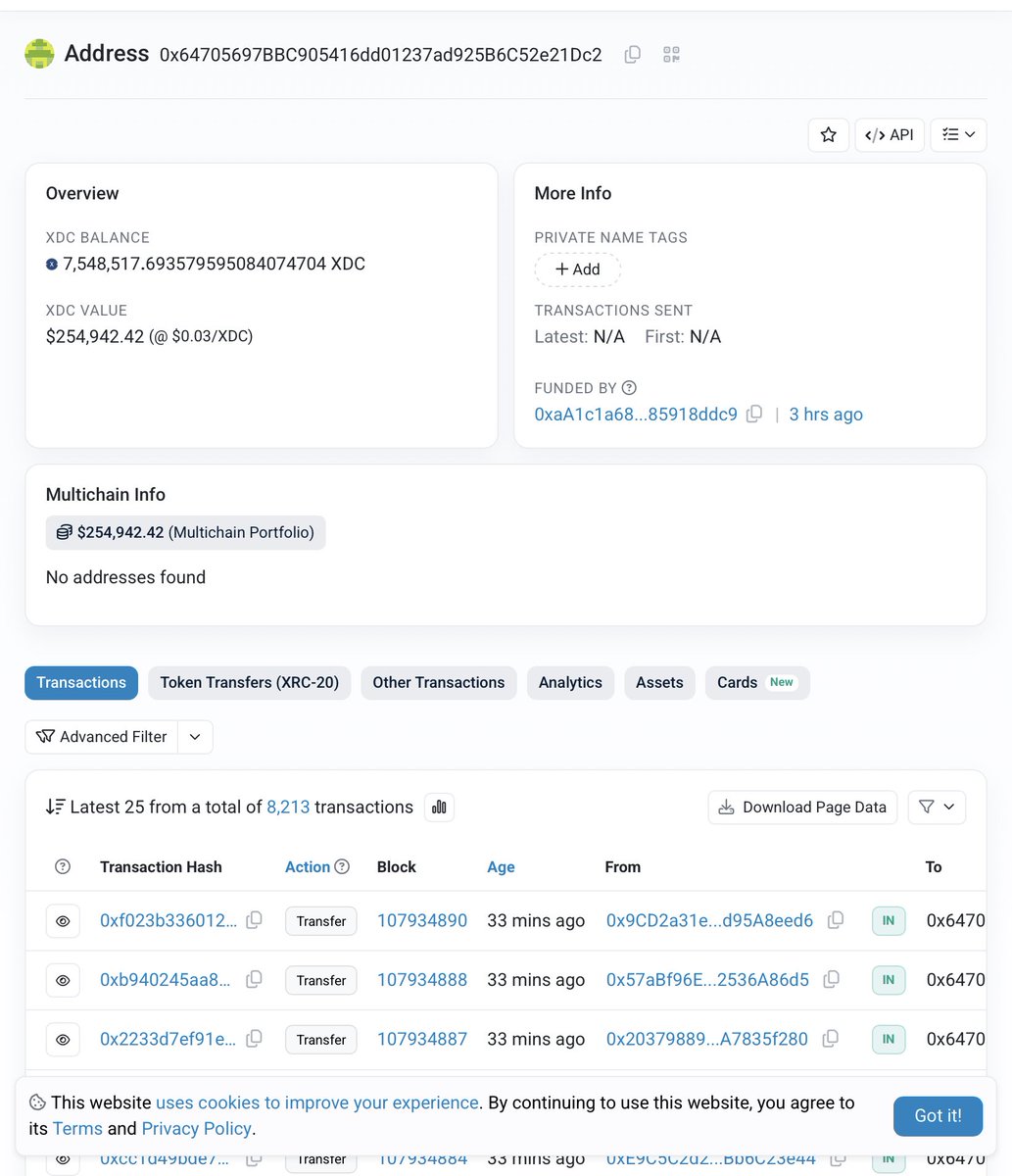
Task: Click the API button
Action: coord(890,134)
